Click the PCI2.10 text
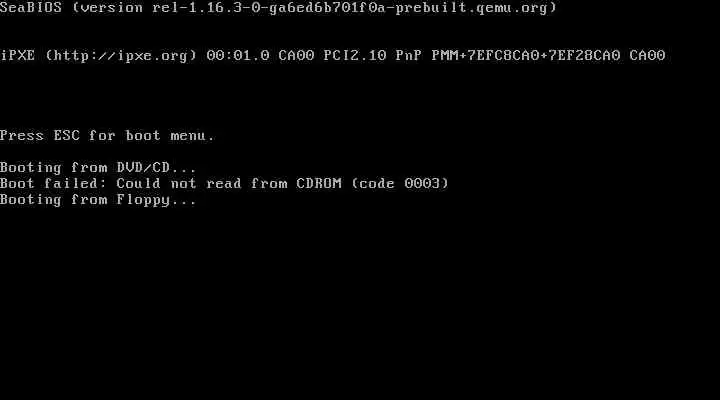Viewport: 720px width, 400px height. point(355,56)
